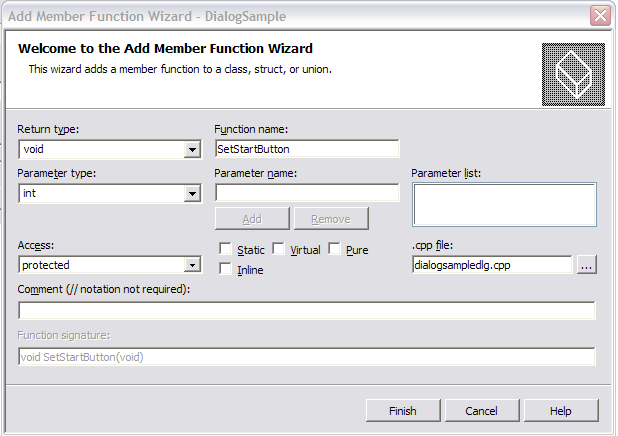Click into the Parameter name field
Image resolution: width=618 pixels, height=436 pixels.
pos(307,193)
